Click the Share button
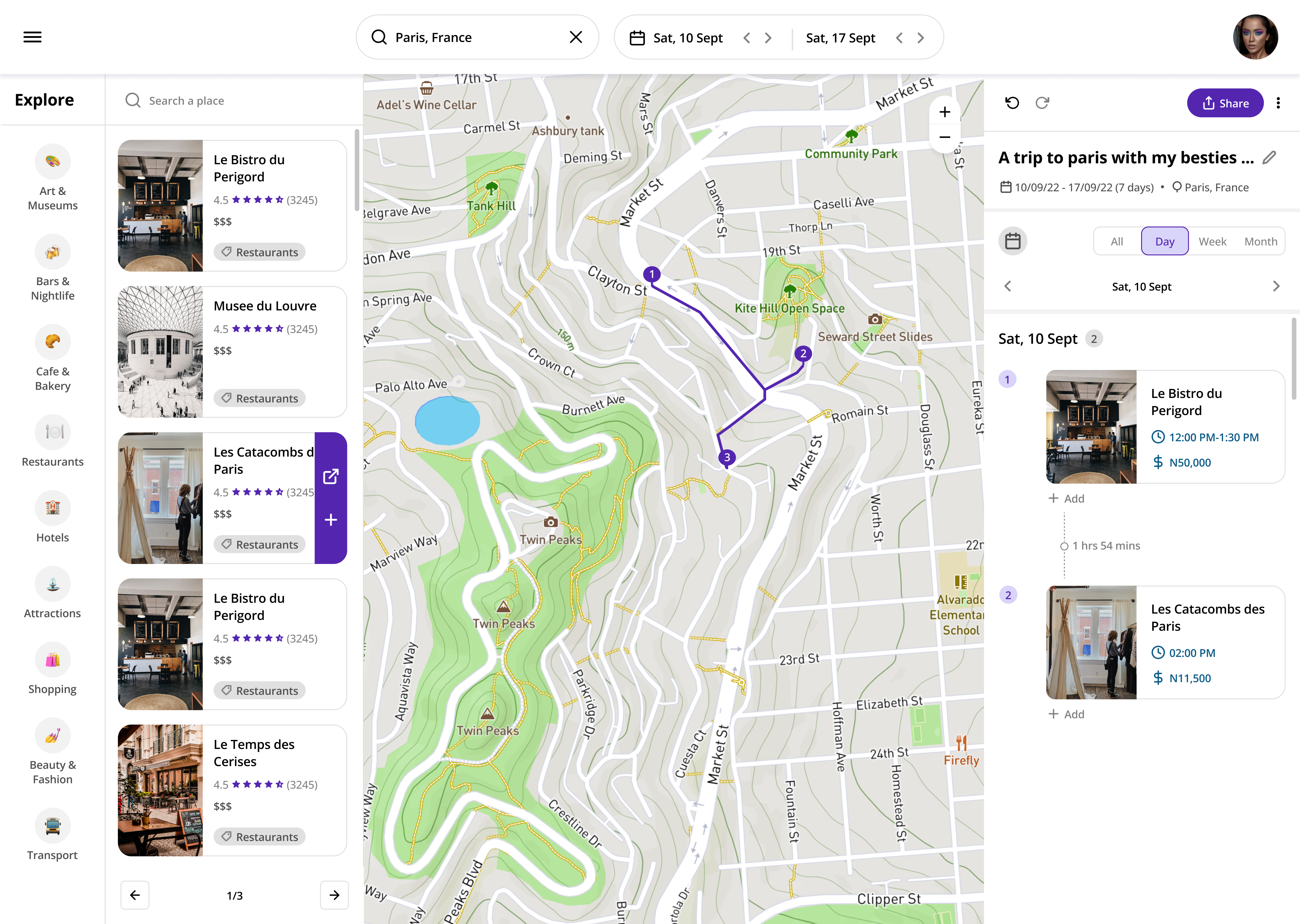The image size is (1300, 924). point(1225,103)
